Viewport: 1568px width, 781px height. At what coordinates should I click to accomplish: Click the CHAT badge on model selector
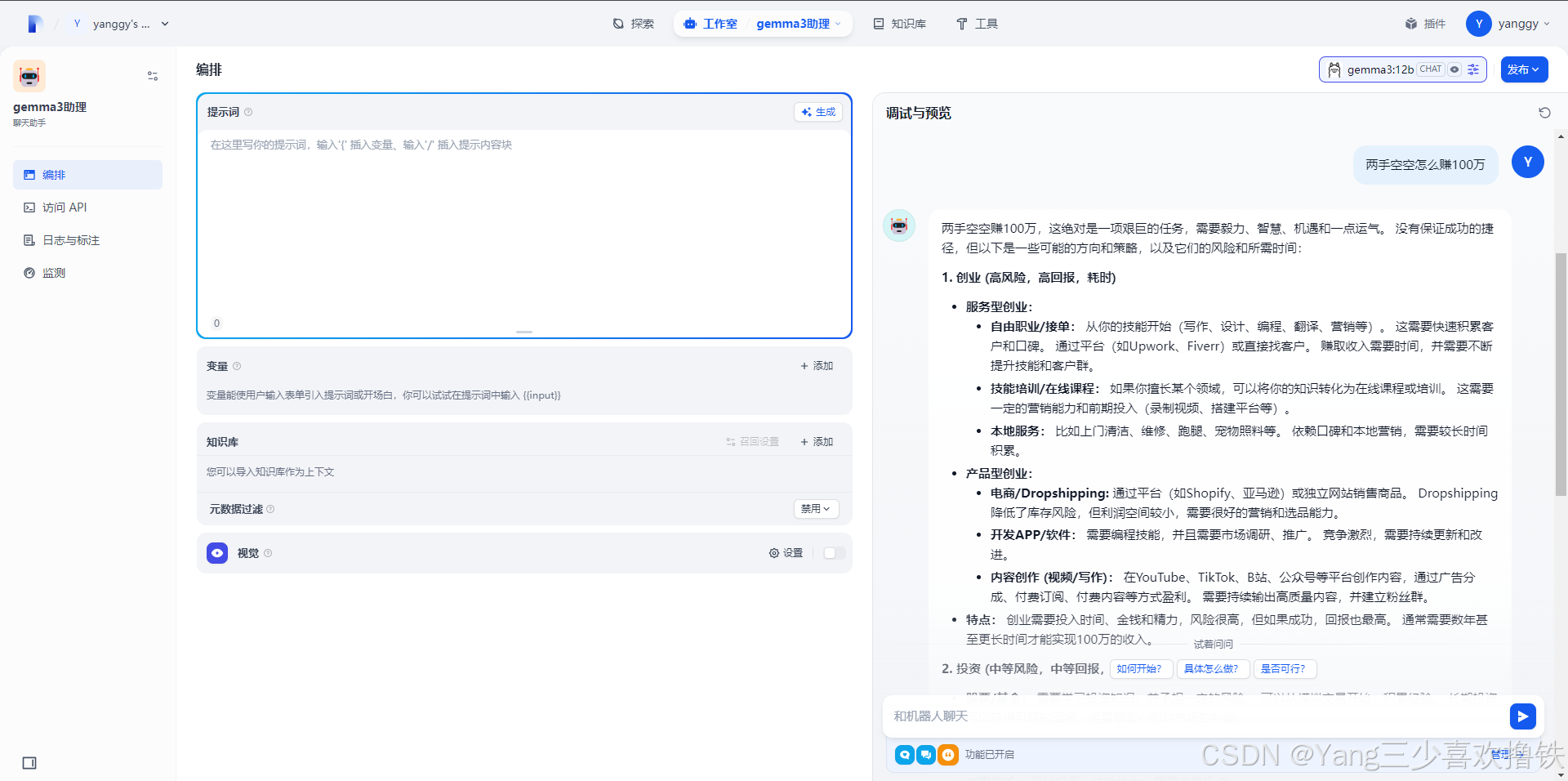[1431, 69]
